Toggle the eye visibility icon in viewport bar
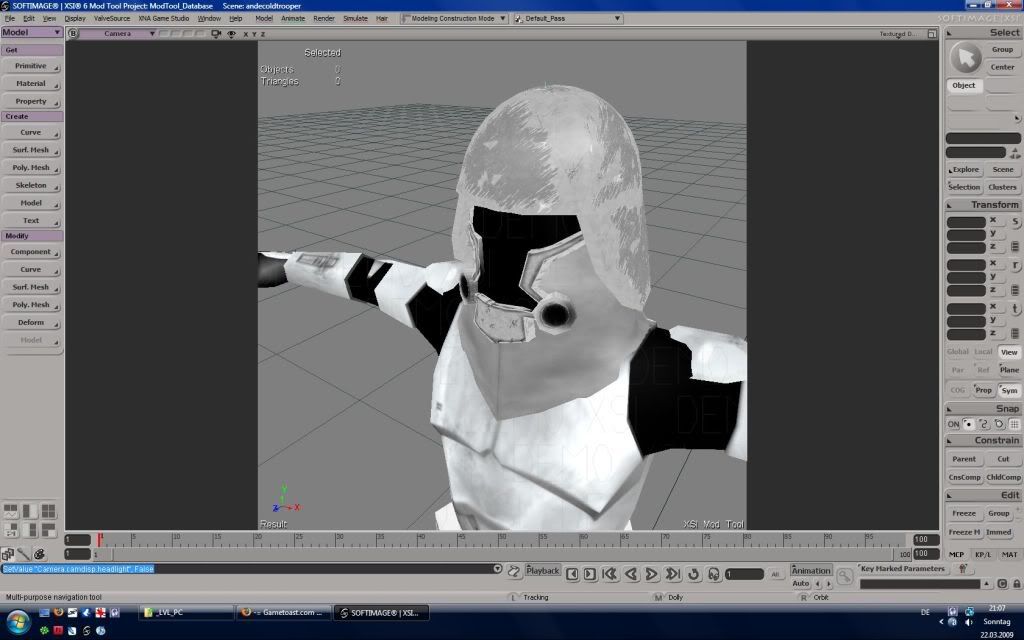 pos(231,33)
